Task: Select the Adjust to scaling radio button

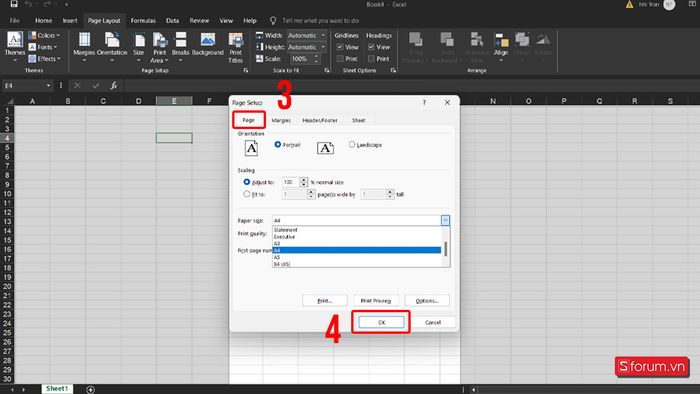Action: [x=246, y=182]
